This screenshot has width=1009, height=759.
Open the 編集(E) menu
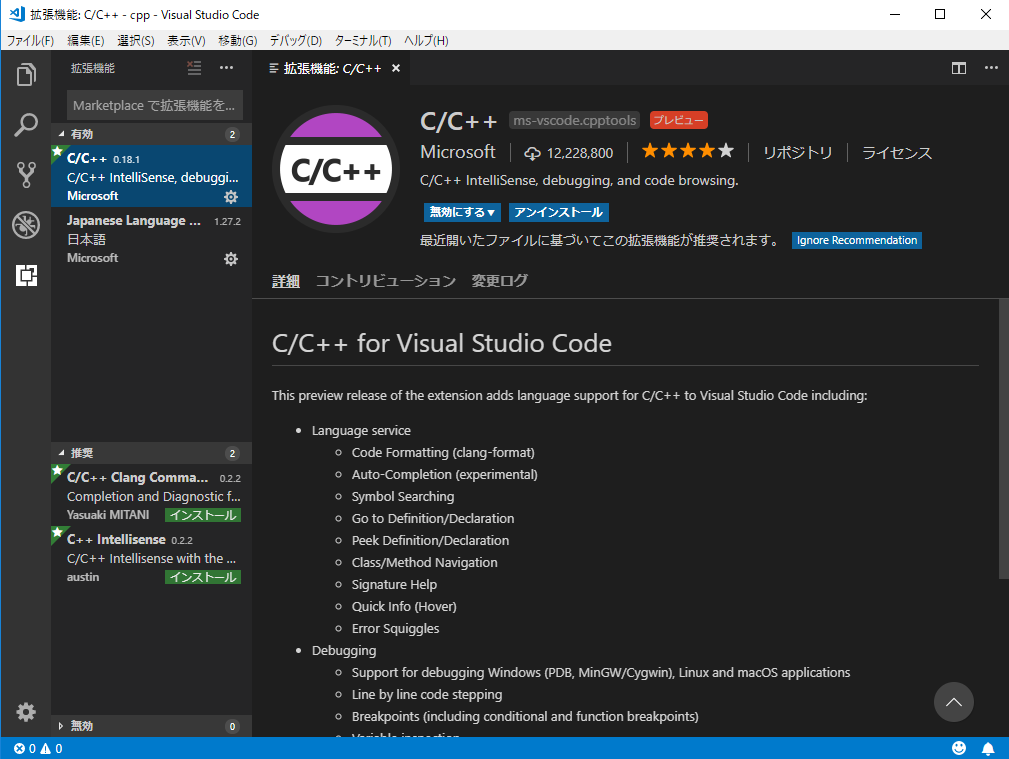86,41
